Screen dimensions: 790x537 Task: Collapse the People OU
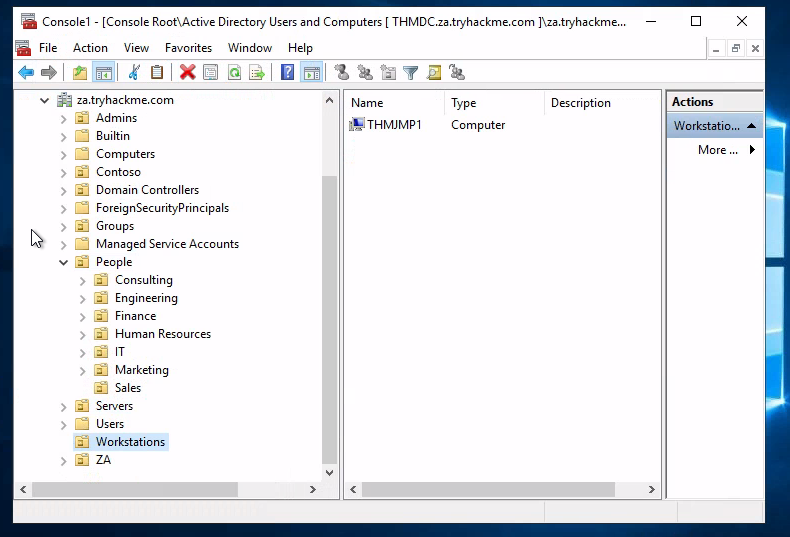(x=63, y=262)
